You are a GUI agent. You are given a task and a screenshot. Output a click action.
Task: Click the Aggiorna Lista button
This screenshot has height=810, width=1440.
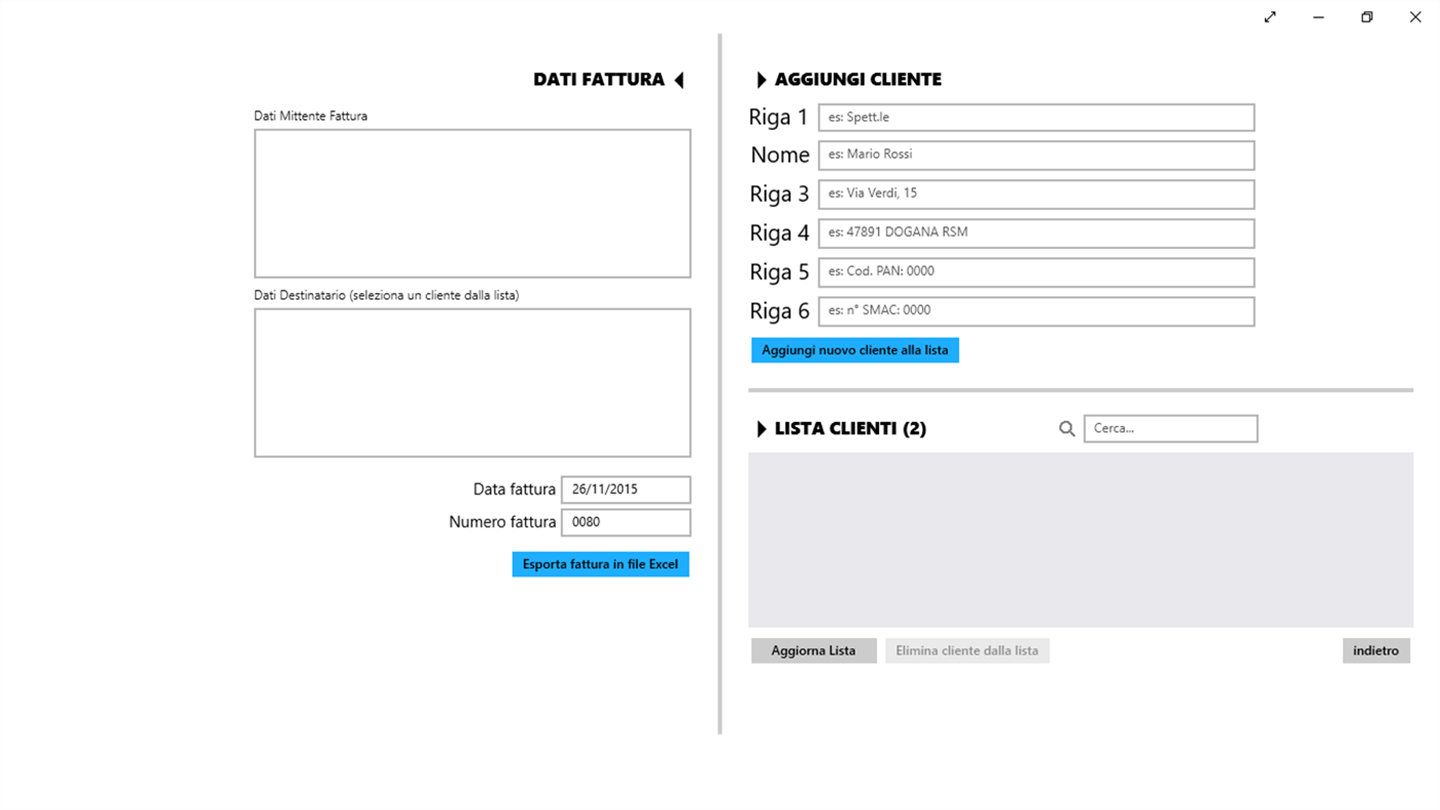(x=813, y=651)
